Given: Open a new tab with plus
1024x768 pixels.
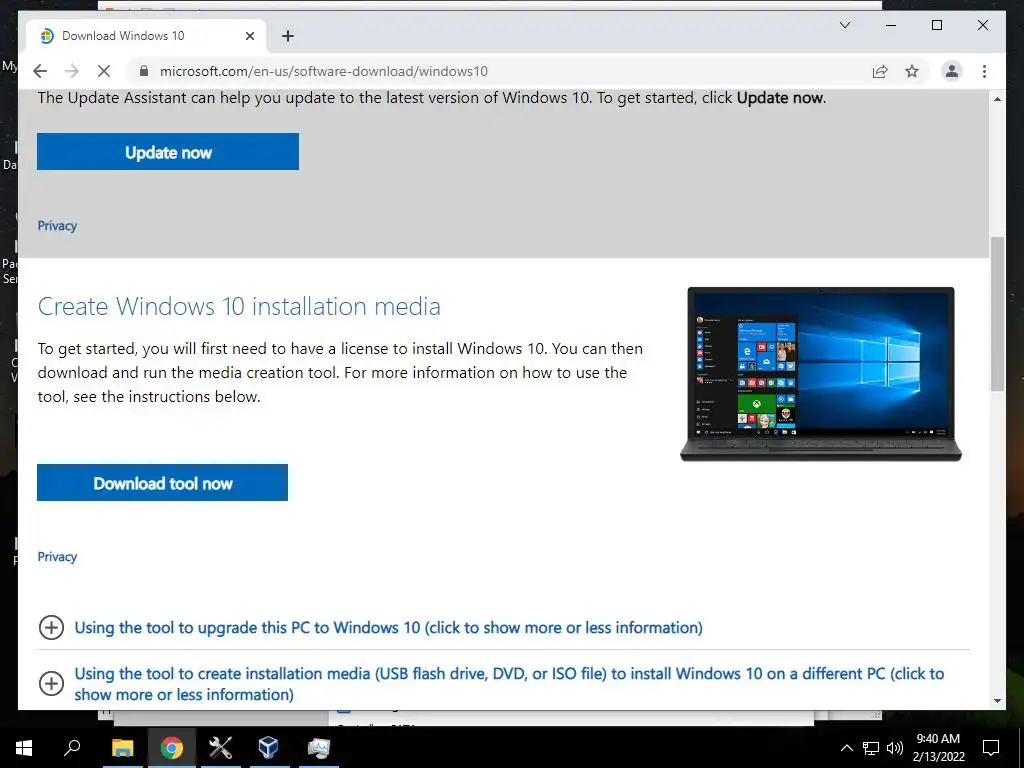Looking at the screenshot, I should (288, 36).
